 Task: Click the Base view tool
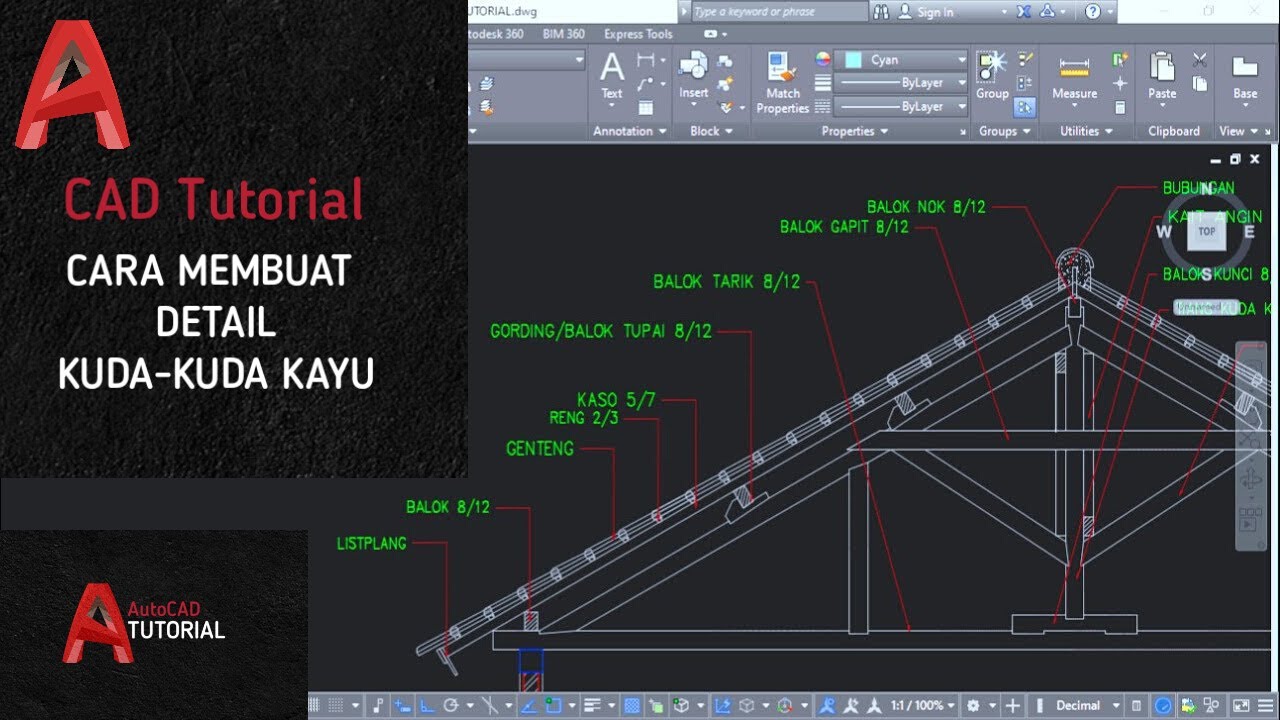pos(1245,78)
